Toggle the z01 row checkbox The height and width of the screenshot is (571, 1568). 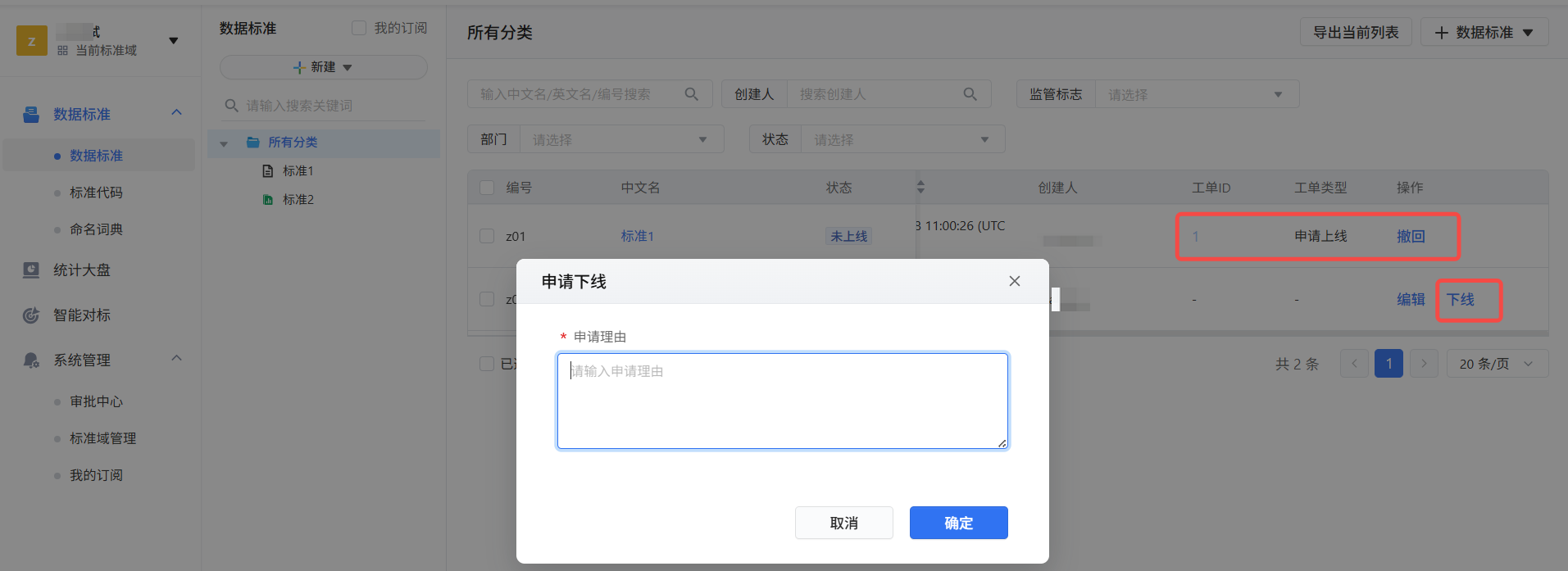coord(487,236)
